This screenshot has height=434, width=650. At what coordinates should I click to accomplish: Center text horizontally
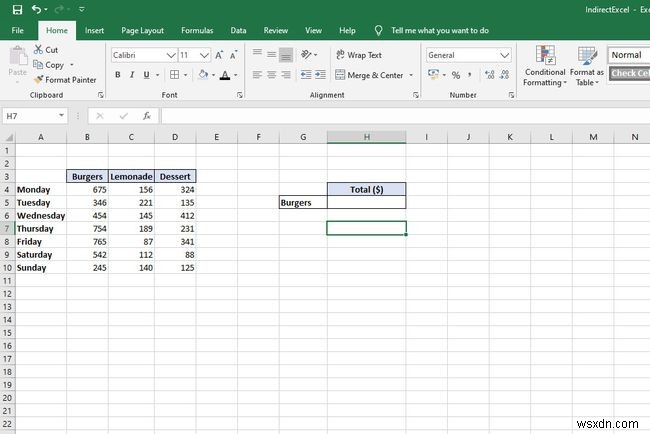tap(272, 75)
